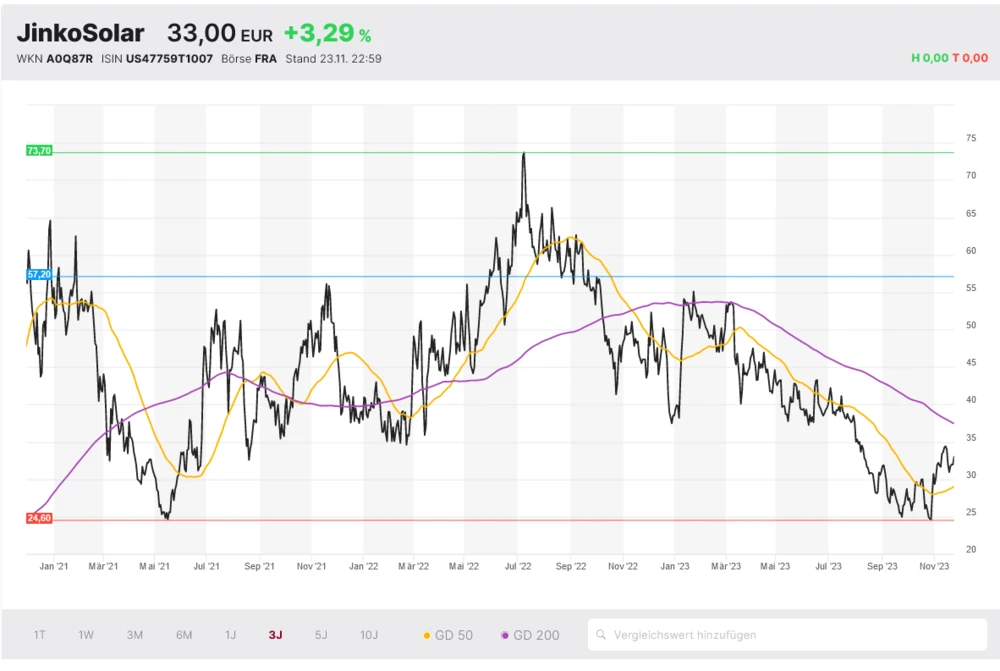The image size is (1000, 671).
Task: Toggle the GD 200 moving average
Action: coord(530,635)
